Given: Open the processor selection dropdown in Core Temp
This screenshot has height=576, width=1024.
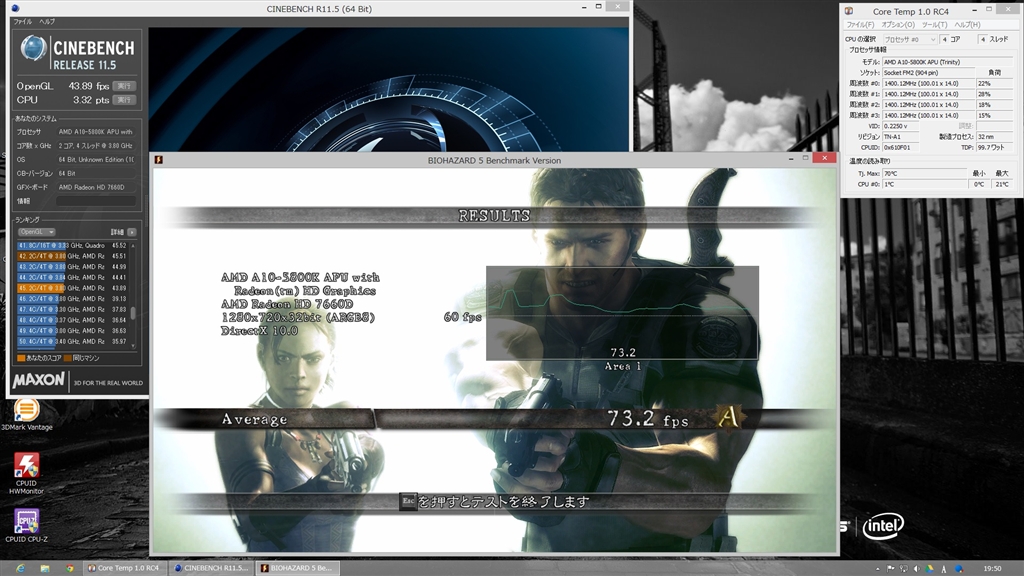Looking at the screenshot, I should [x=910, y=39].
